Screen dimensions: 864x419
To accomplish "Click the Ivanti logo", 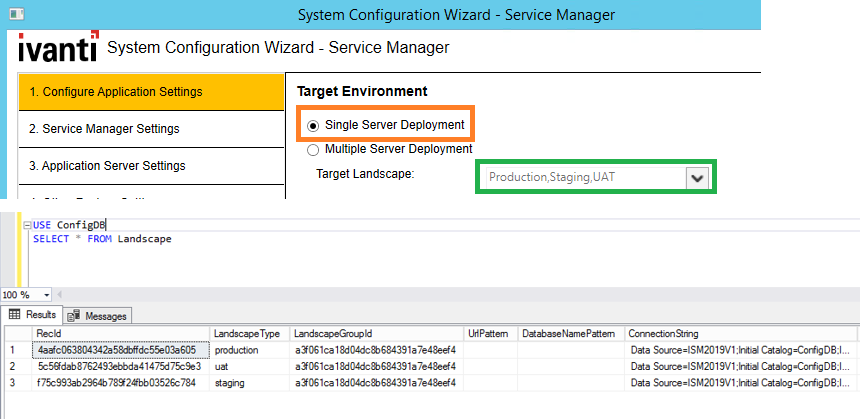I will [56, 47].
